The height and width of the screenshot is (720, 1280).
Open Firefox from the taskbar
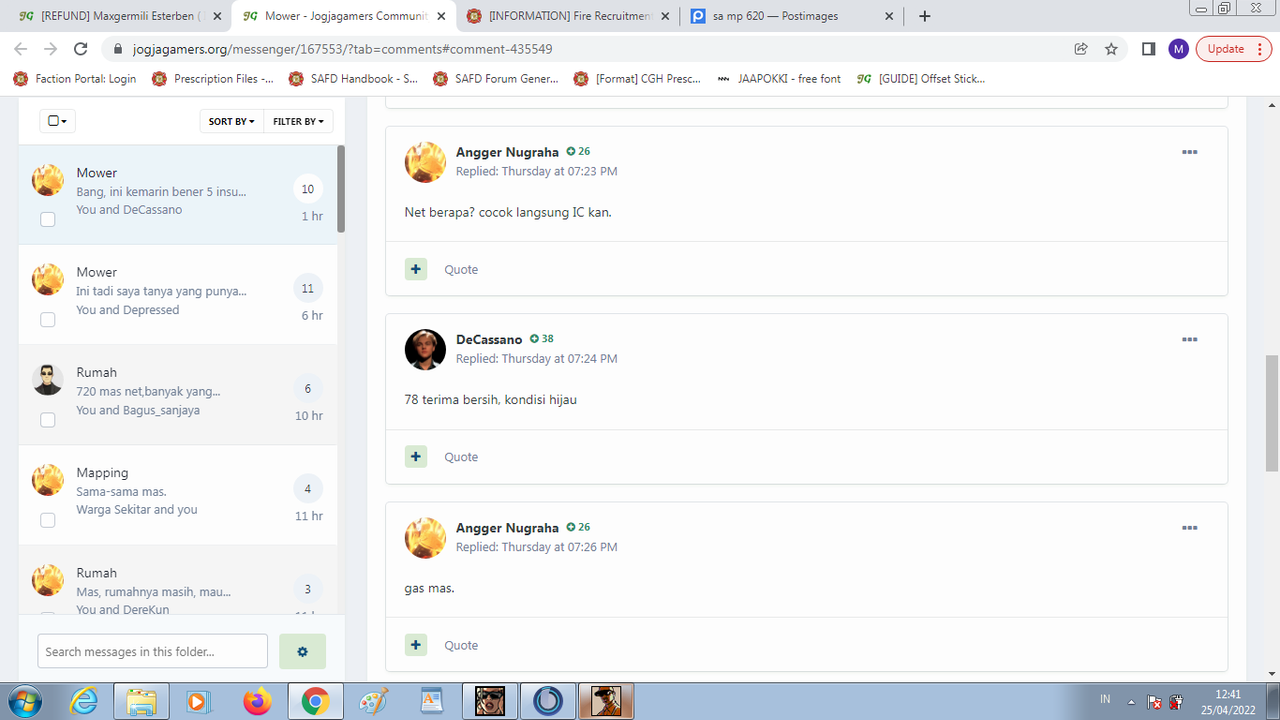coord(257,701)
